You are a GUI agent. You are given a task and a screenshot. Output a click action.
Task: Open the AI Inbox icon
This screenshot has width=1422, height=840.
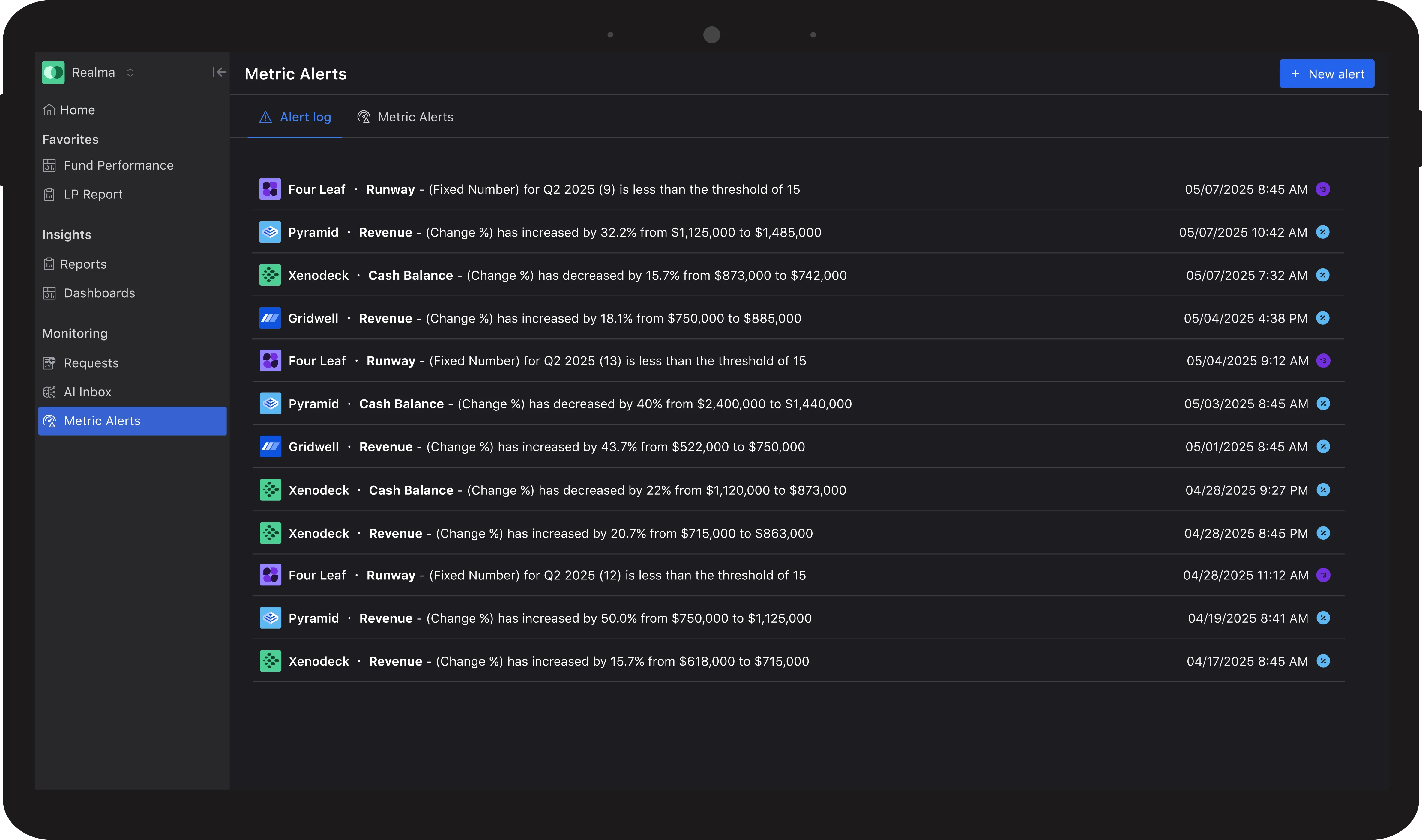coord(49,392)
